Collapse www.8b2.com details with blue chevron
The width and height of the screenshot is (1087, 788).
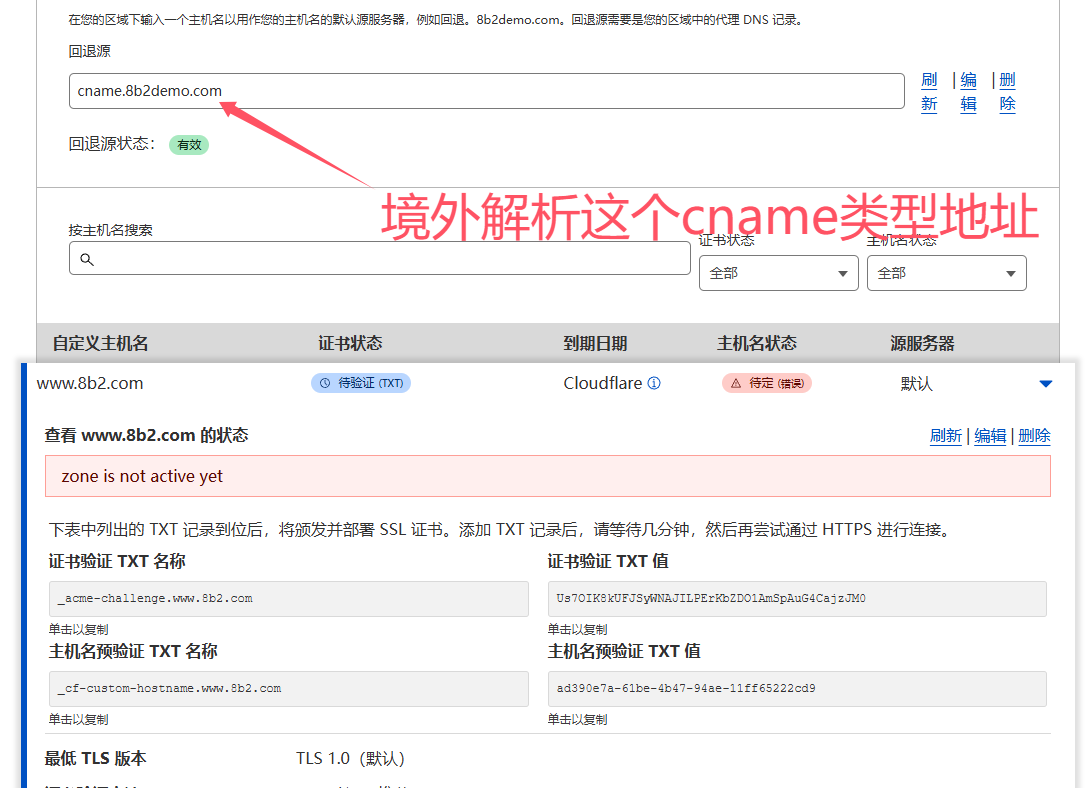[x=1046, y=382]
